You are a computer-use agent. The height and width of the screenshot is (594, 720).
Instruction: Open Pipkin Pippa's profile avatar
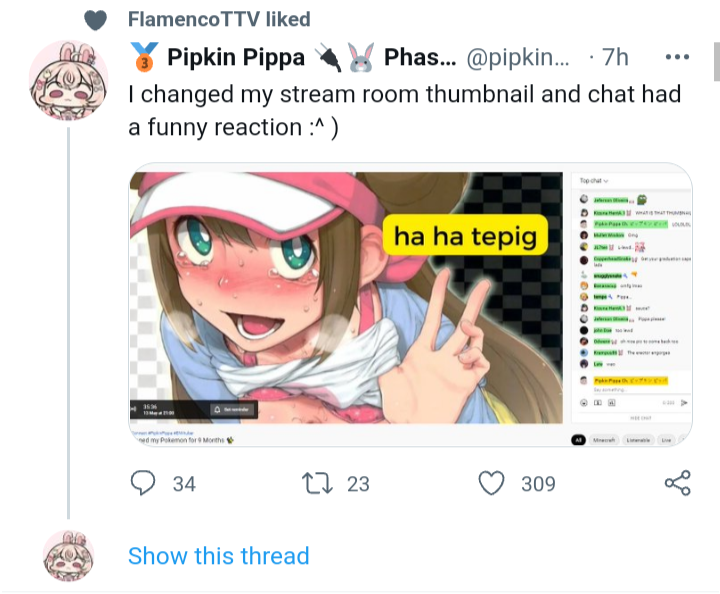68,81
